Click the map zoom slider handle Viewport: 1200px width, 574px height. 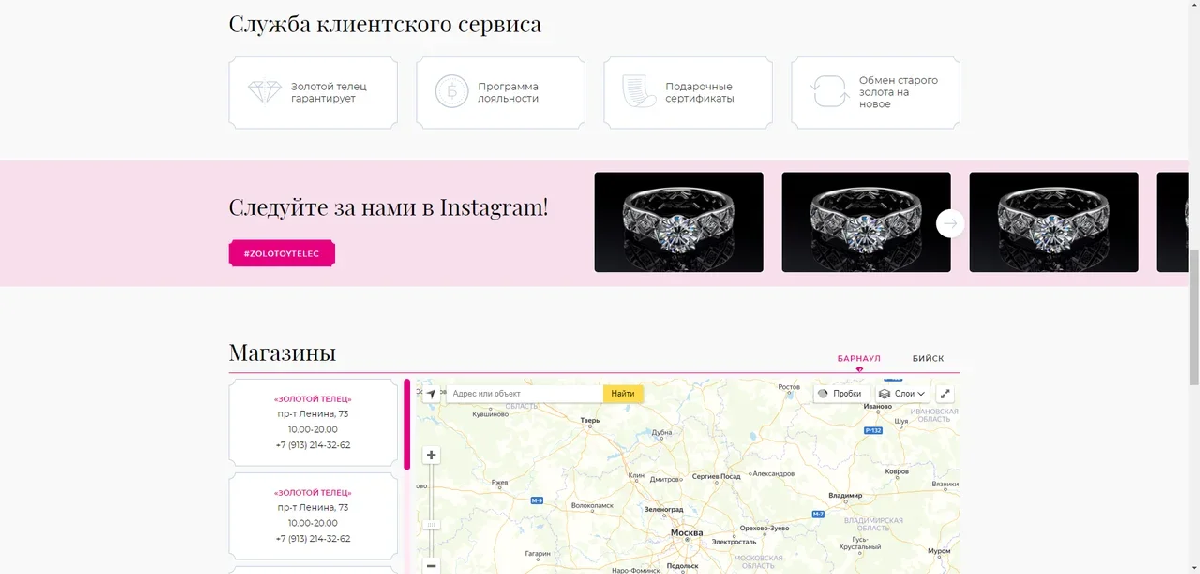click(431, 524)
